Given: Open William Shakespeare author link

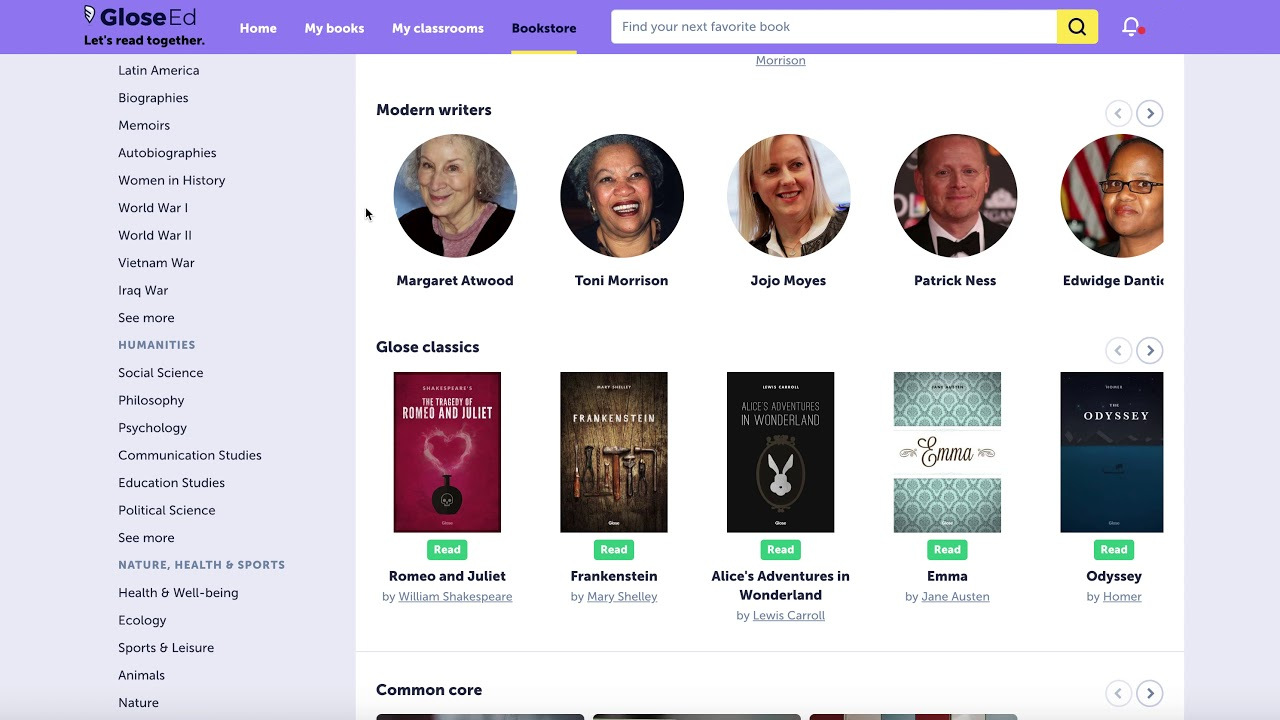Looking at the screenshot, I should tap(455, 597).
